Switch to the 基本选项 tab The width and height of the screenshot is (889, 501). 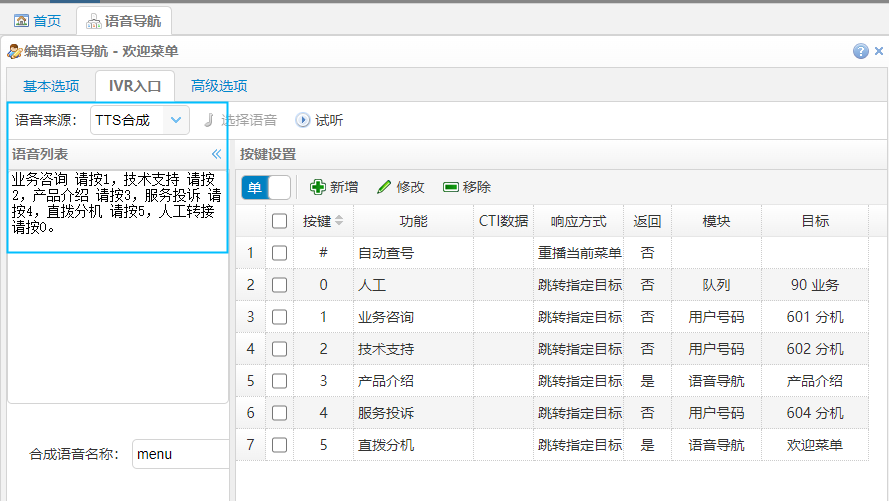tap(51, 86)
